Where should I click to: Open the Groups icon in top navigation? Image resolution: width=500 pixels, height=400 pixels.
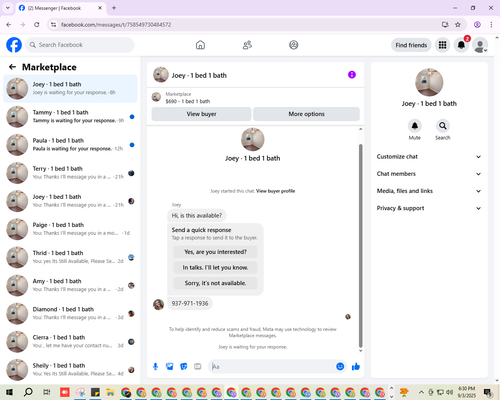(x=294, y=45)
